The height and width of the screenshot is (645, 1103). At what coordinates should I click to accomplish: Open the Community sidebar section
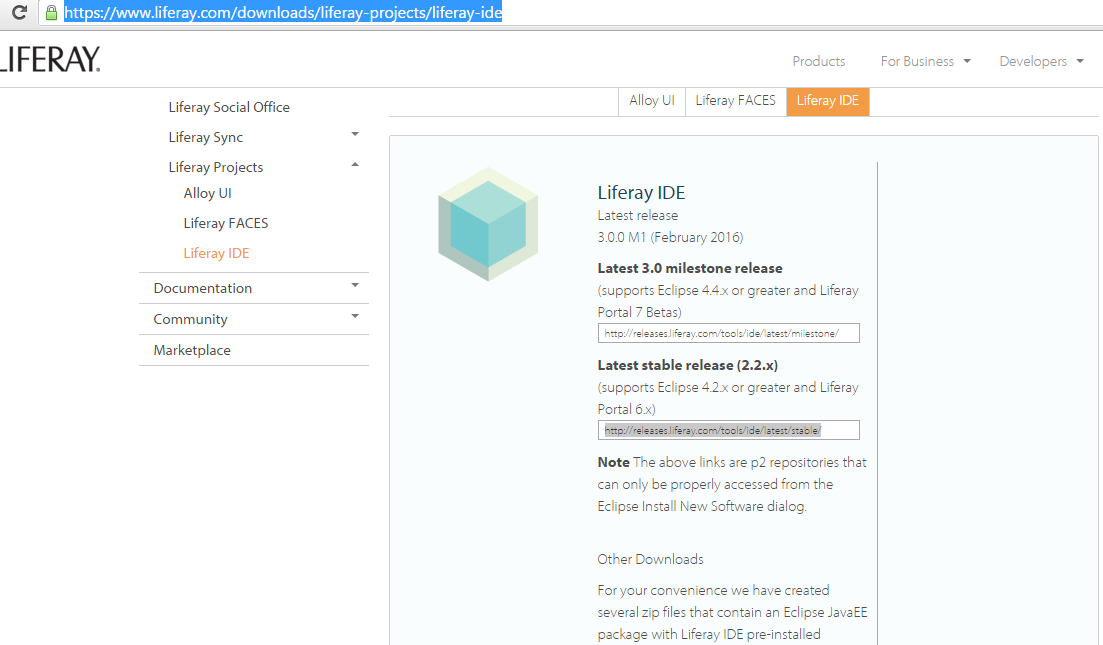pyautogui.click(x=191, y=319)
